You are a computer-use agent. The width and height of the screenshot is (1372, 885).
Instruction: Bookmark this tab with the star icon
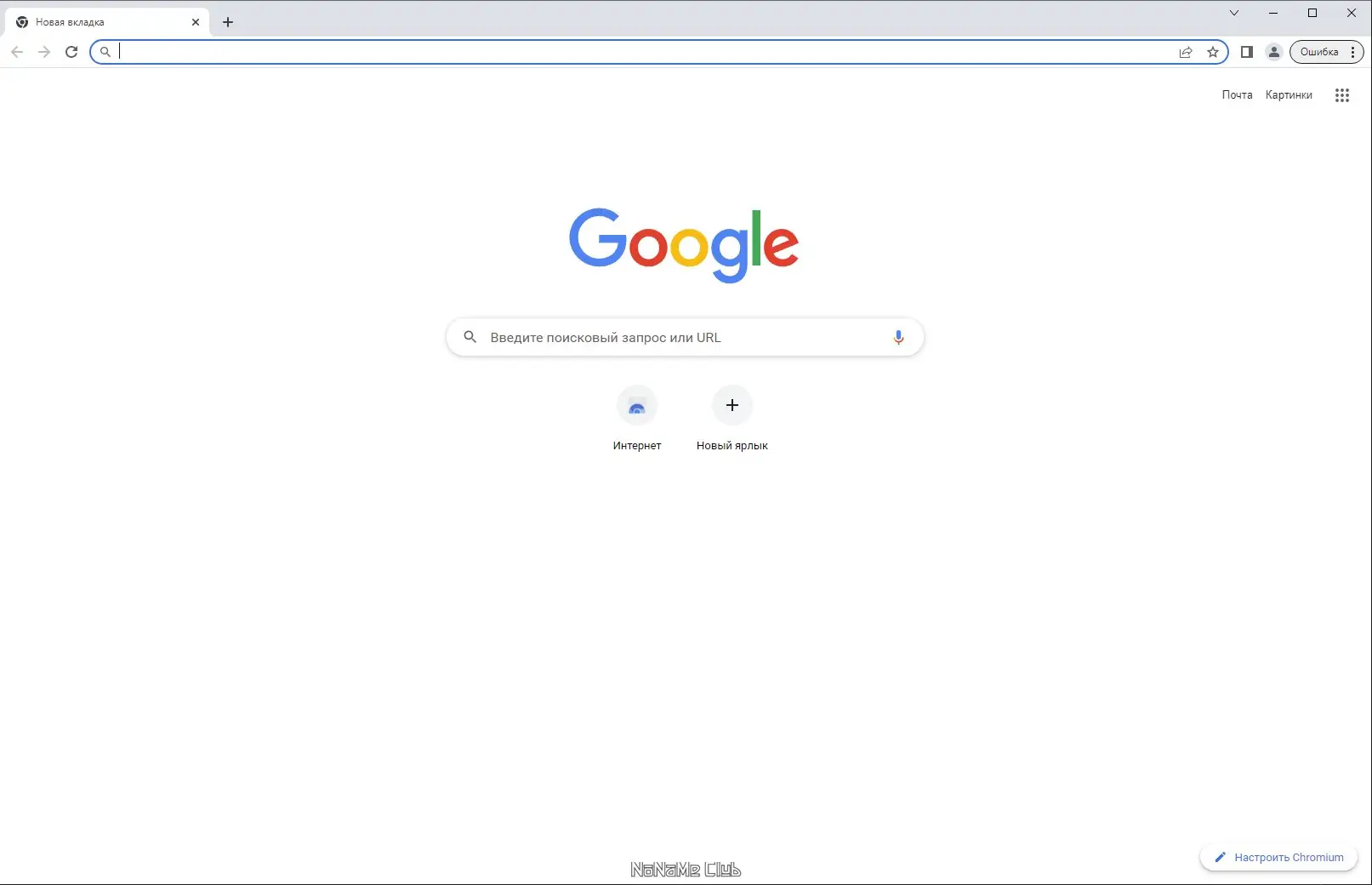point(1213,52)
